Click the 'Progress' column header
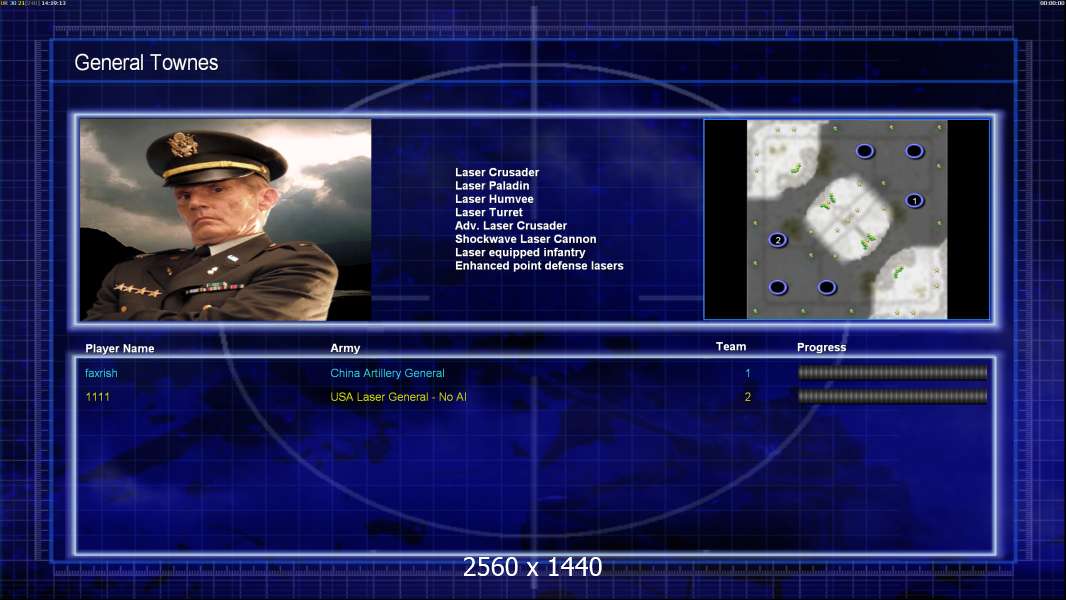Image resolution: width=1066 pixels, height=600 pixels. click(x=821, y=347)
